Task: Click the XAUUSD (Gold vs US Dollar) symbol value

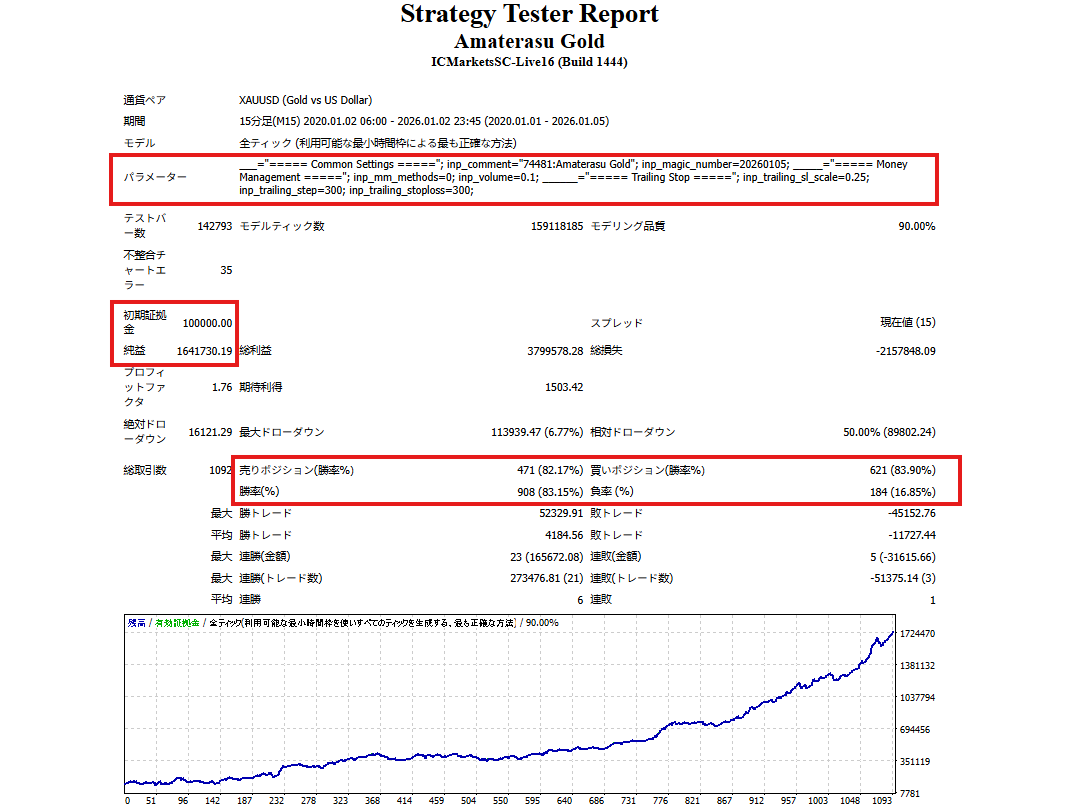Action: (305, 100)
